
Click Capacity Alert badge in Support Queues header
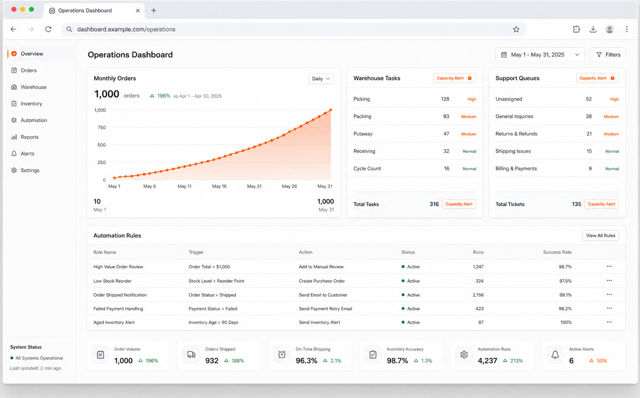[x=597, y=78]
